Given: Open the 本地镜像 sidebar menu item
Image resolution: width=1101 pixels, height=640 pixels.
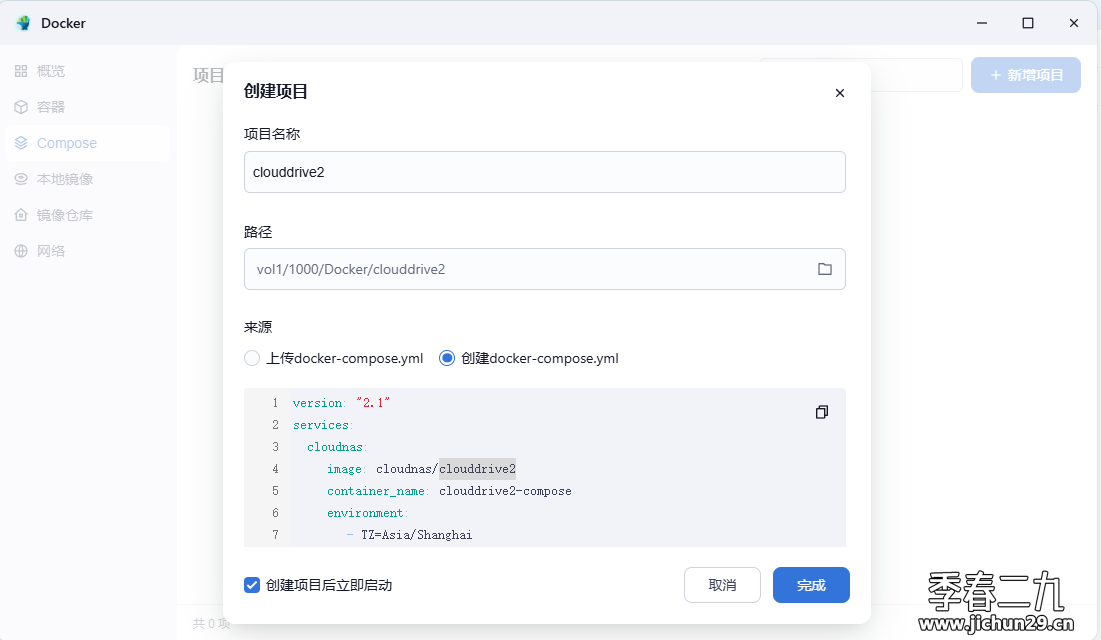Looking at the screenshot, I should pyautogui.click(x=65, y=179).
